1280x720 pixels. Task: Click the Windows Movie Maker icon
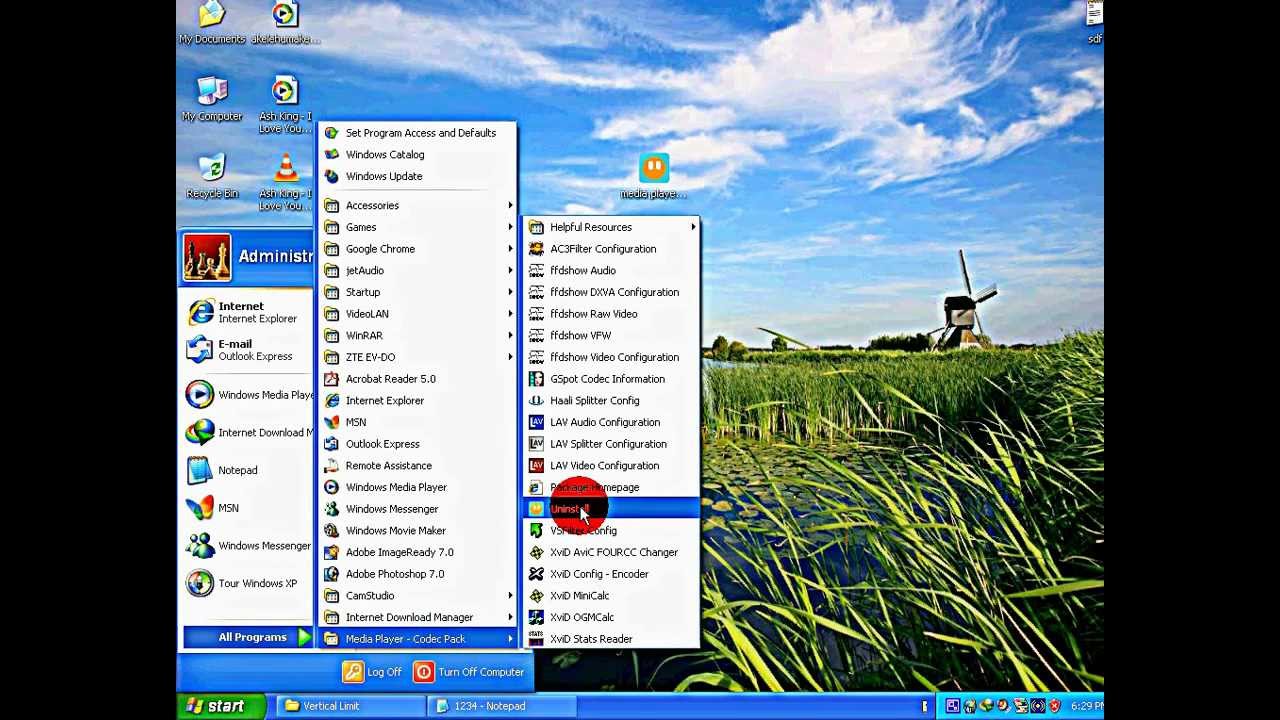click(x=331, y=531)
